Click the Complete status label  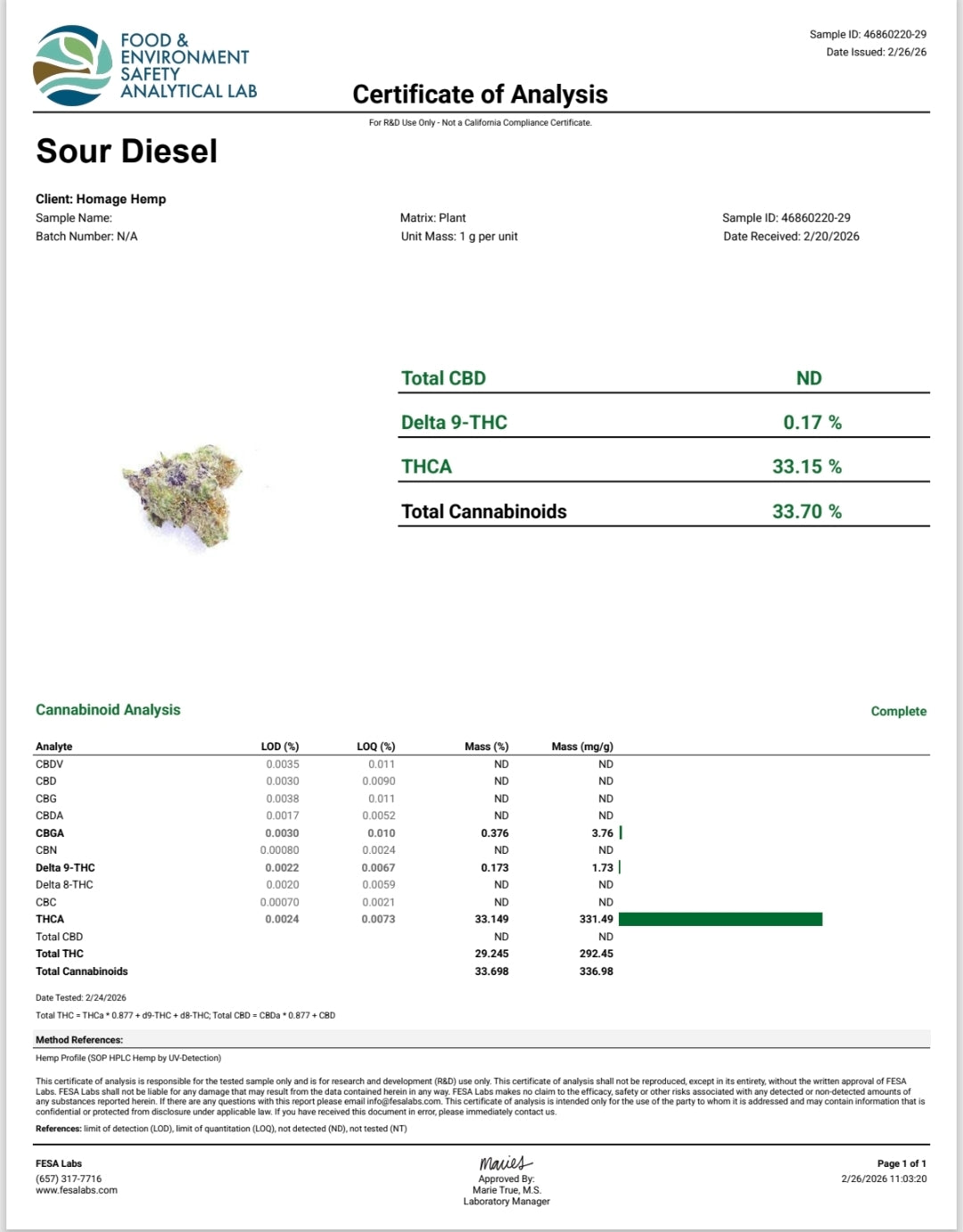[898, 711]
